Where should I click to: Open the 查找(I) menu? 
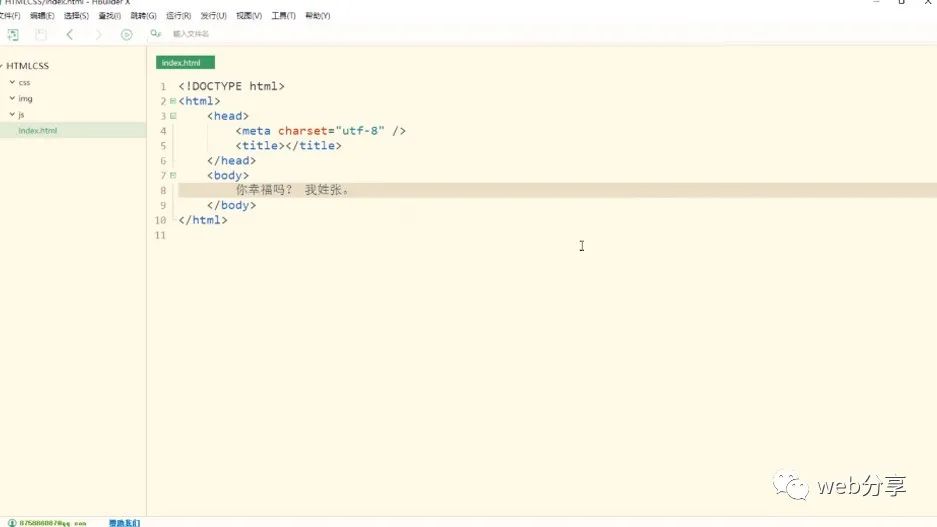109,16
